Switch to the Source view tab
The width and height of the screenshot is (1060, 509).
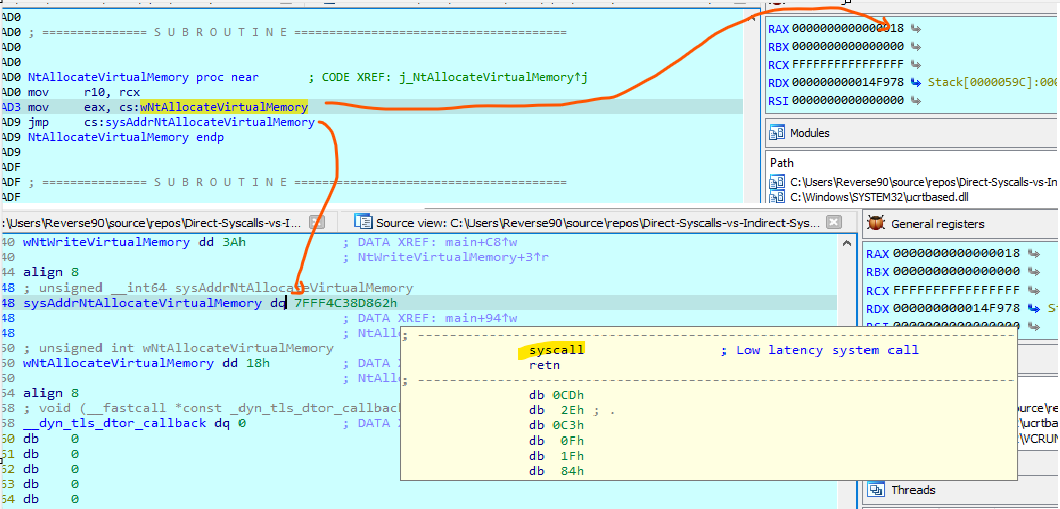[600, 222]
